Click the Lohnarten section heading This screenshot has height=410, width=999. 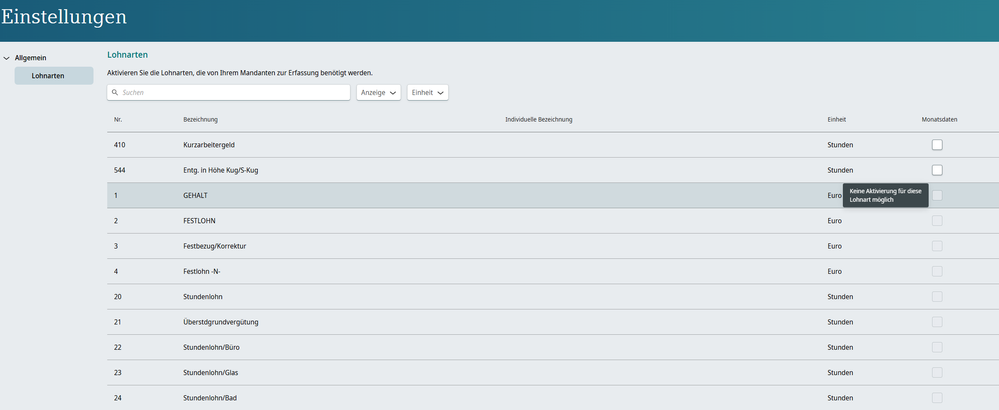tap(128, 55)
